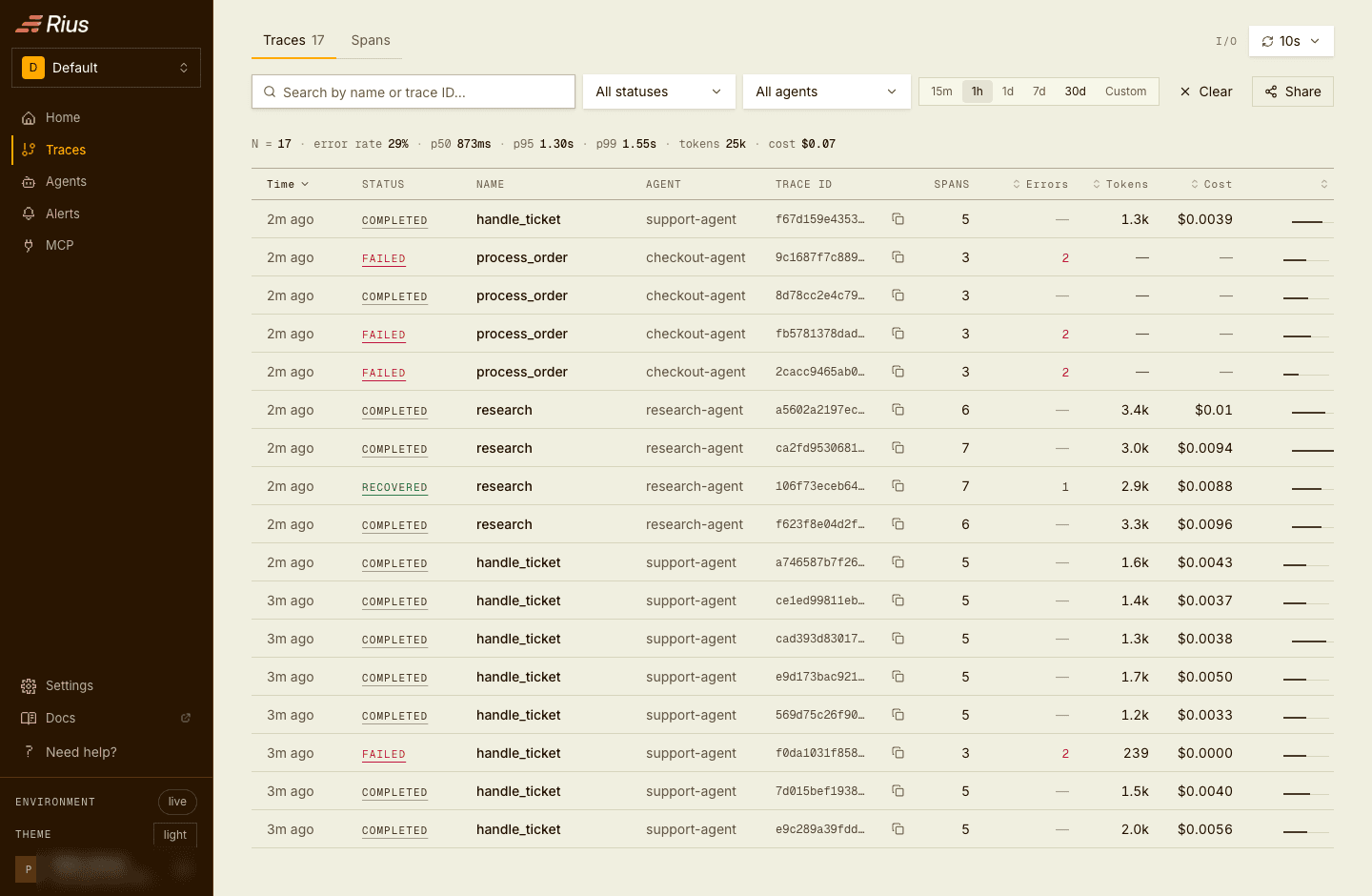Image resolution: width=1372 pixels, height=896 pixels.
Task: Toggle the live environment switch
Action: [x=177, y=802]
